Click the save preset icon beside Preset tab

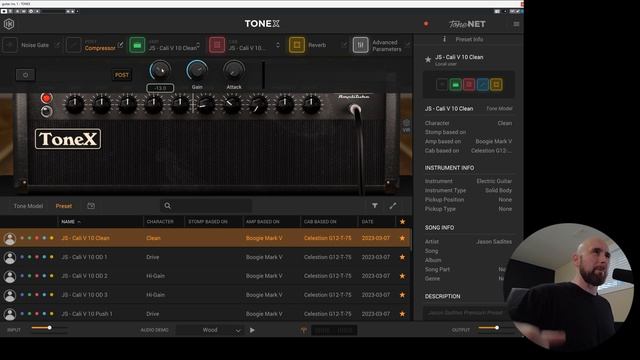91,206
